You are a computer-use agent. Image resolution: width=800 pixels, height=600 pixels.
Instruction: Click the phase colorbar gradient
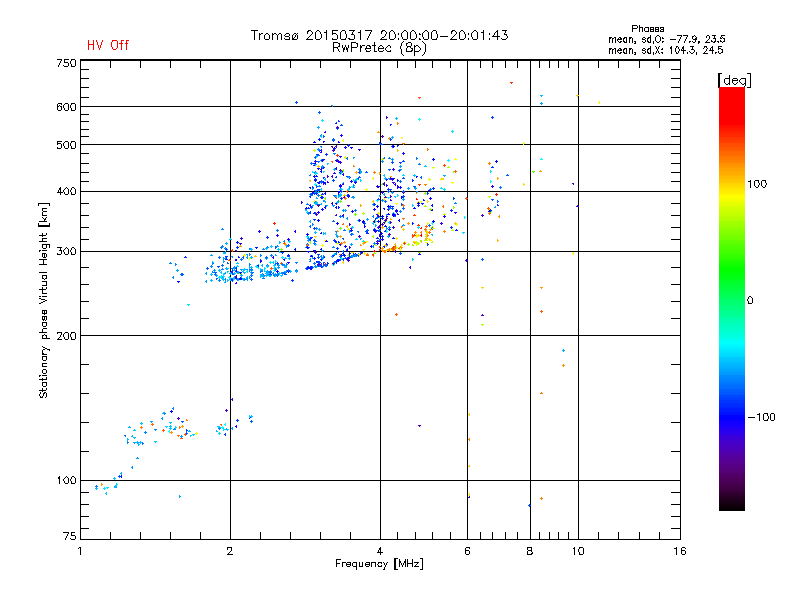click(732, 299)
